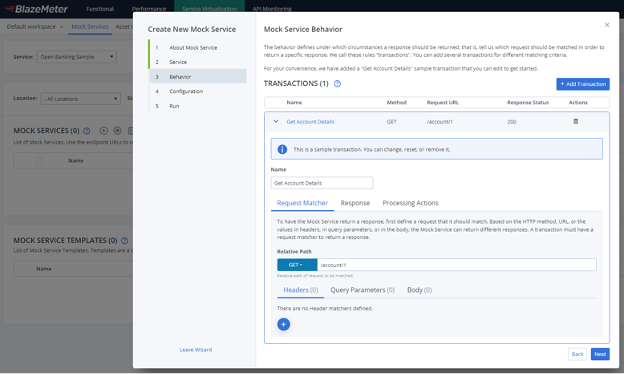624x374 pixels.
Task: Click the transaction Name input field
Action: (x=322, y=183)
